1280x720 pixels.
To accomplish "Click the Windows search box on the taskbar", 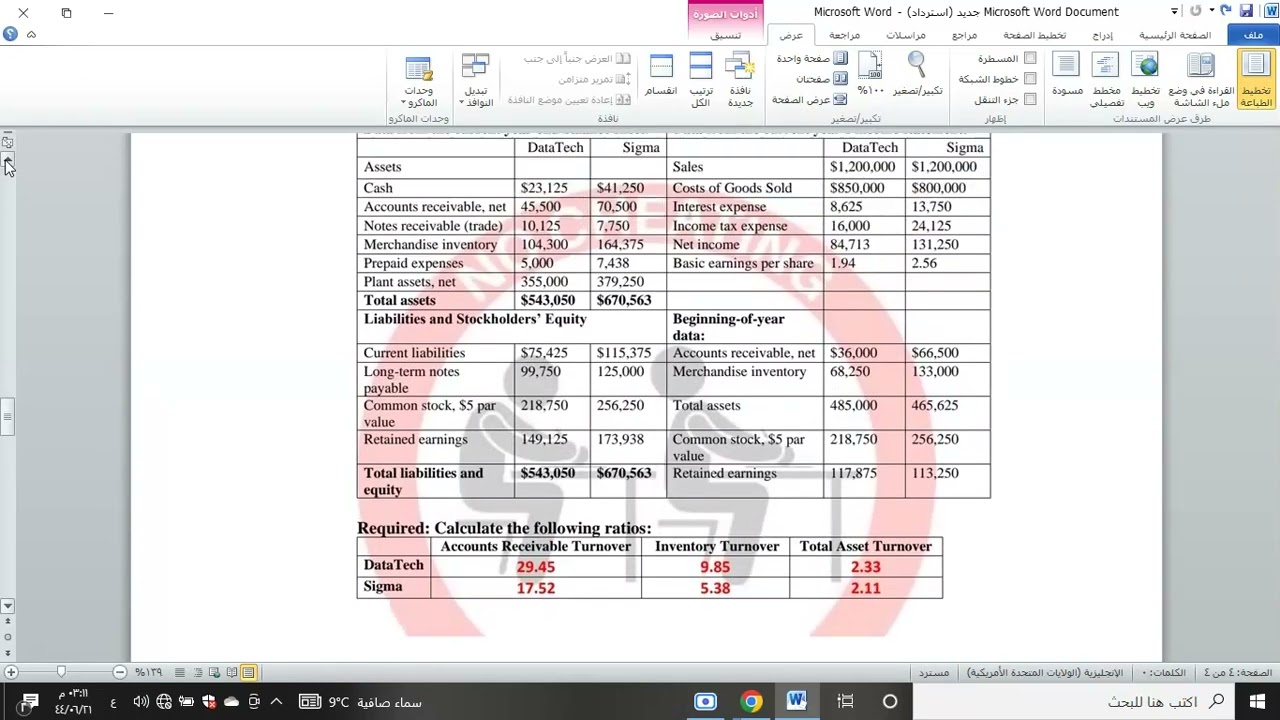I will 1073,702.
